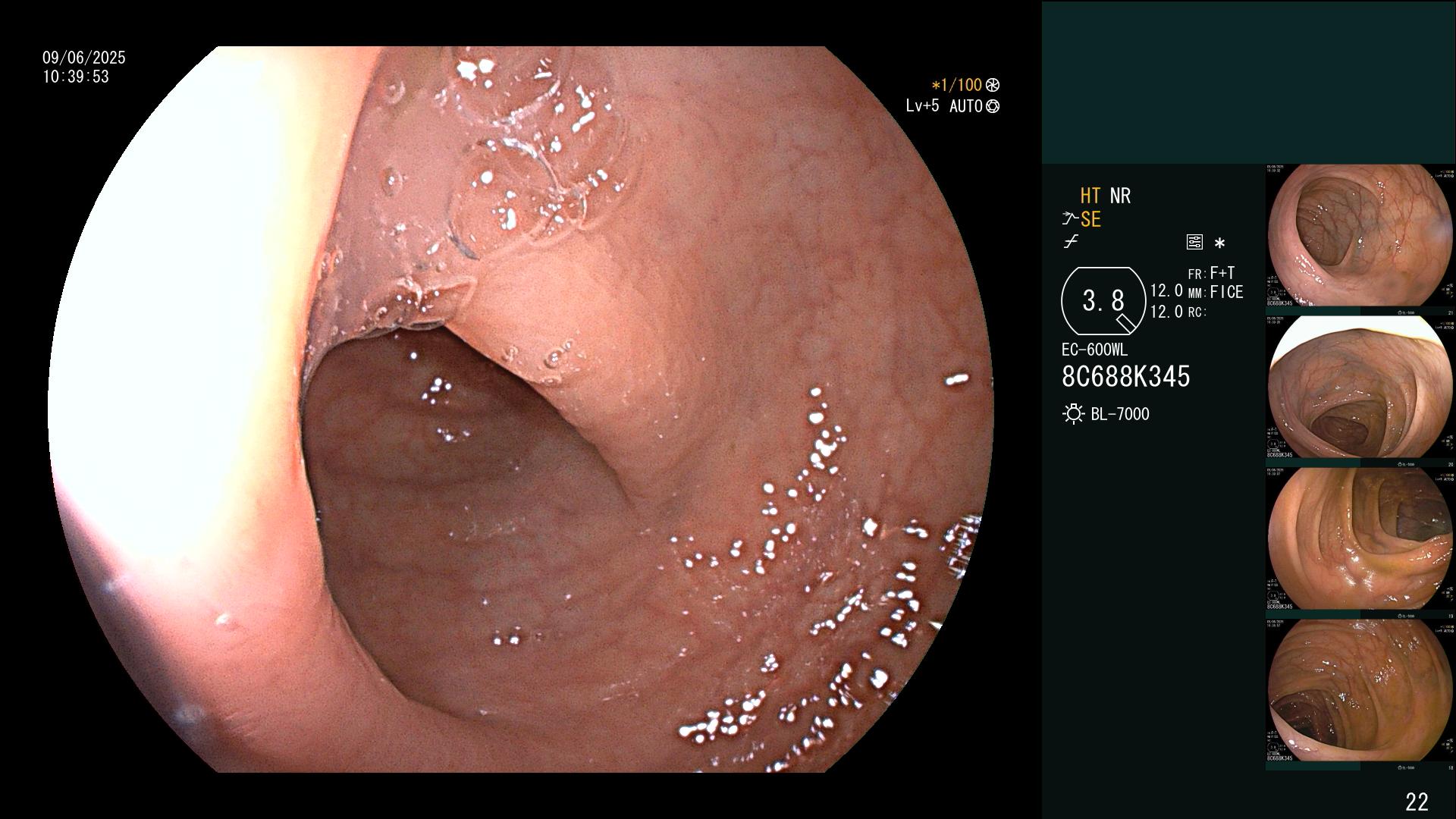Click the upper 12.0 value
Viewport: 1456px width, 819px height.
pyautogui.click(x=1166, y=291)
